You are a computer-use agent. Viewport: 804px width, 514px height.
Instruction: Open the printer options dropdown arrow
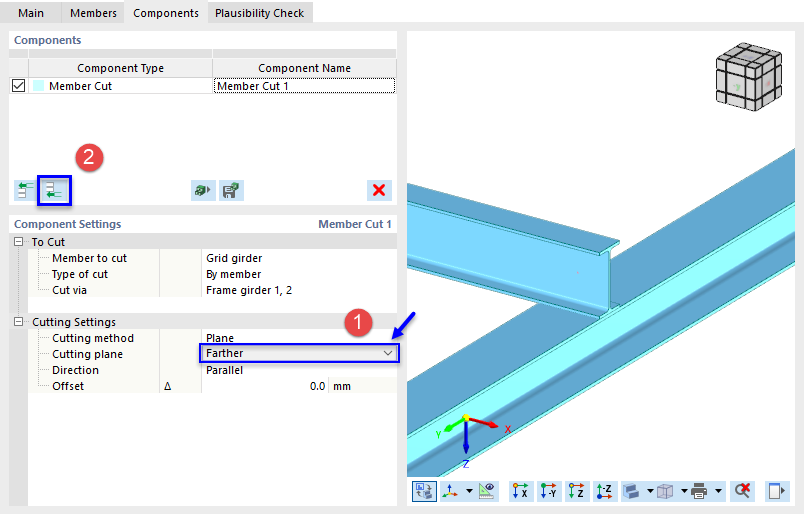[x=718, y=491]
